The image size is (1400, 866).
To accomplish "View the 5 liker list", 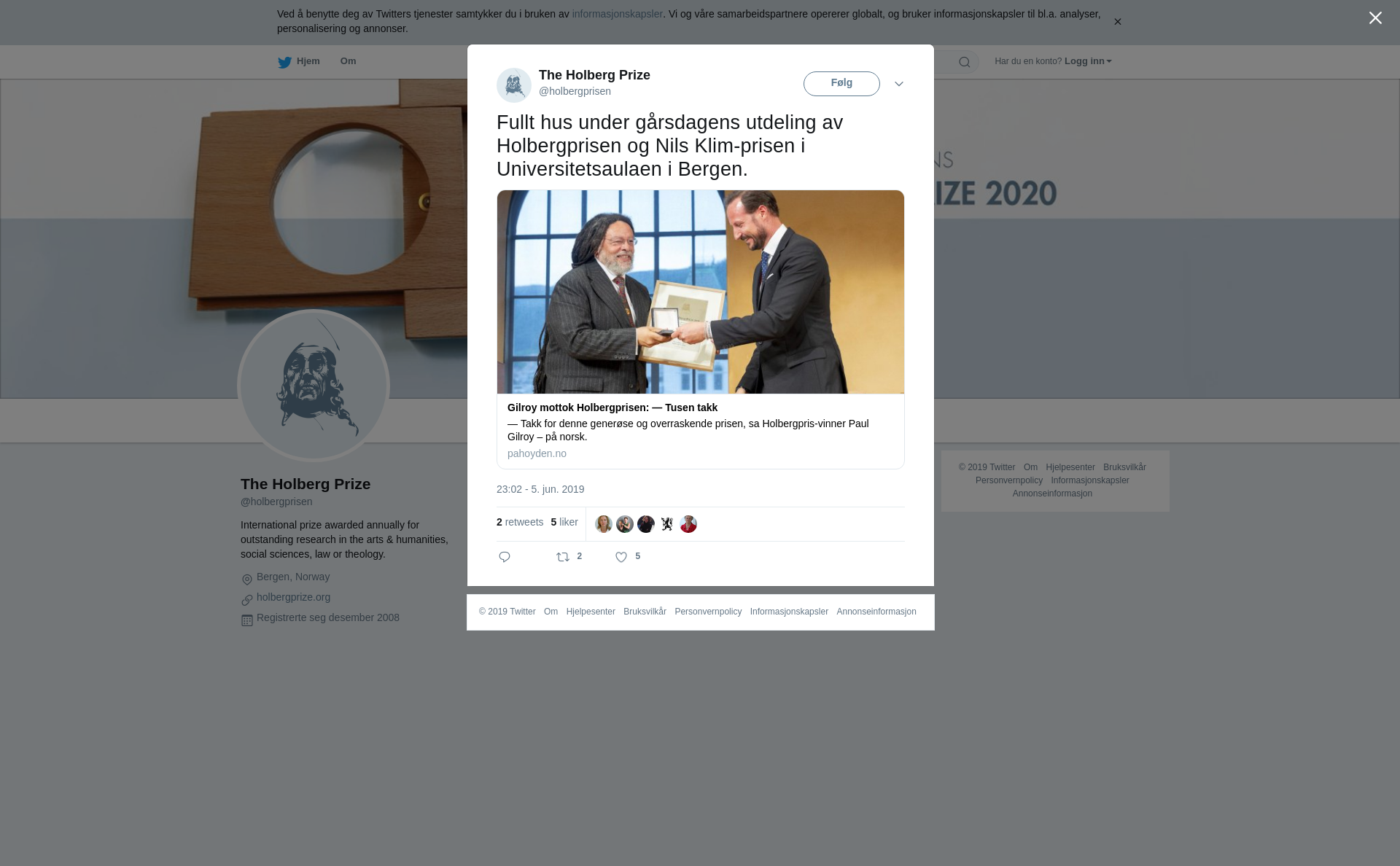I will (x=564, y=522).
